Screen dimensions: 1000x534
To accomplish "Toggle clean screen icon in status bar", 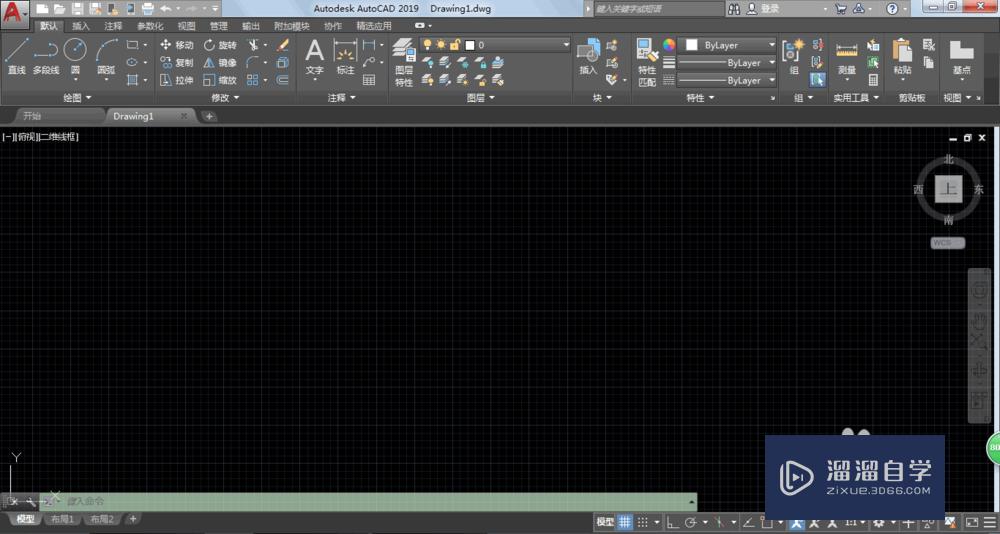I will point(972,522).
